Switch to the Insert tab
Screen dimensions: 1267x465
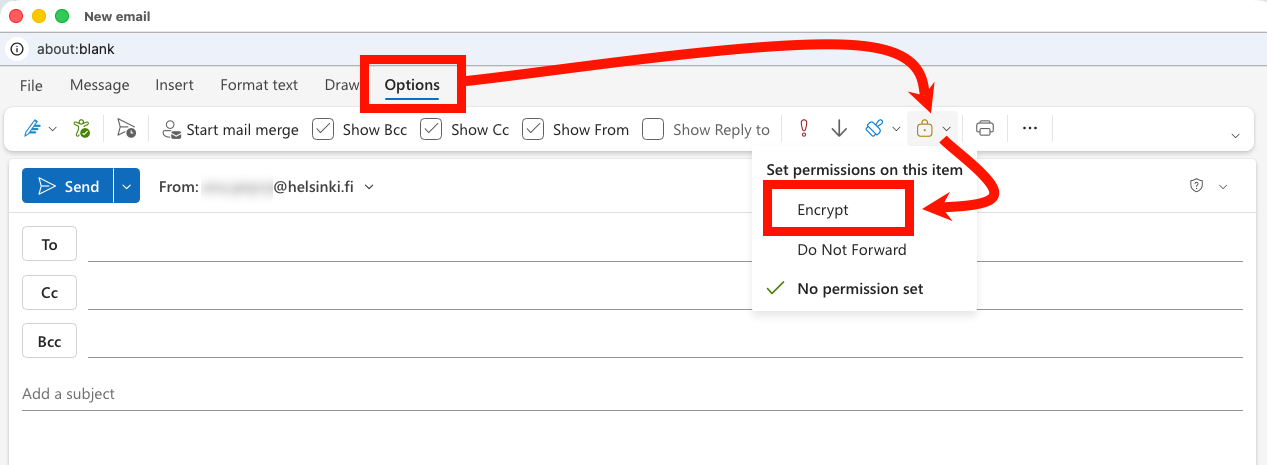point(174,85)
